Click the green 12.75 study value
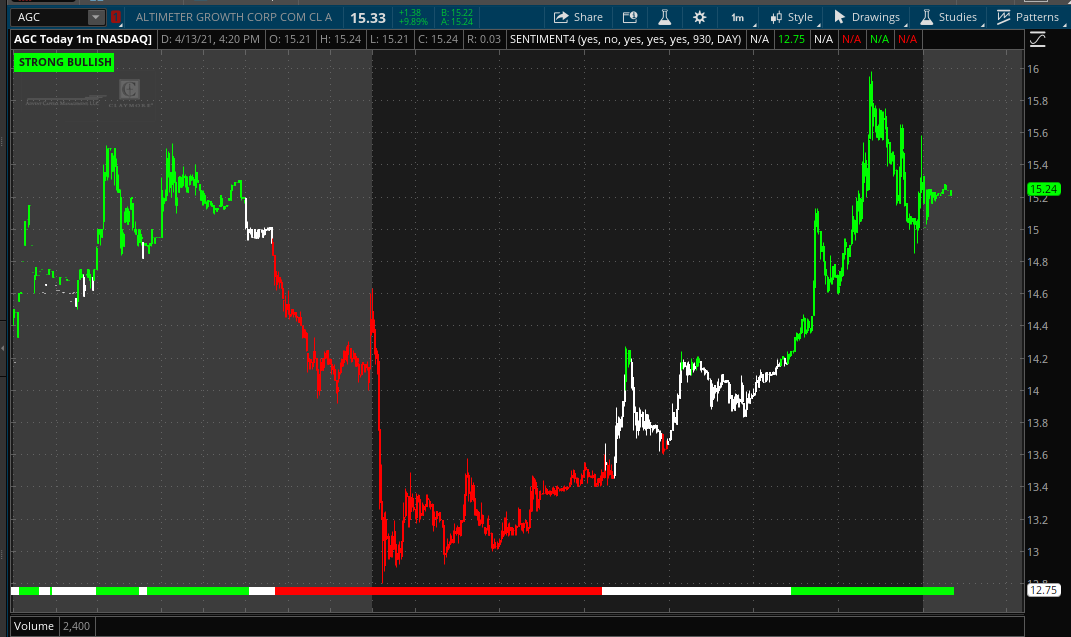Screen dimensions: 1071x637 (791, 39)
